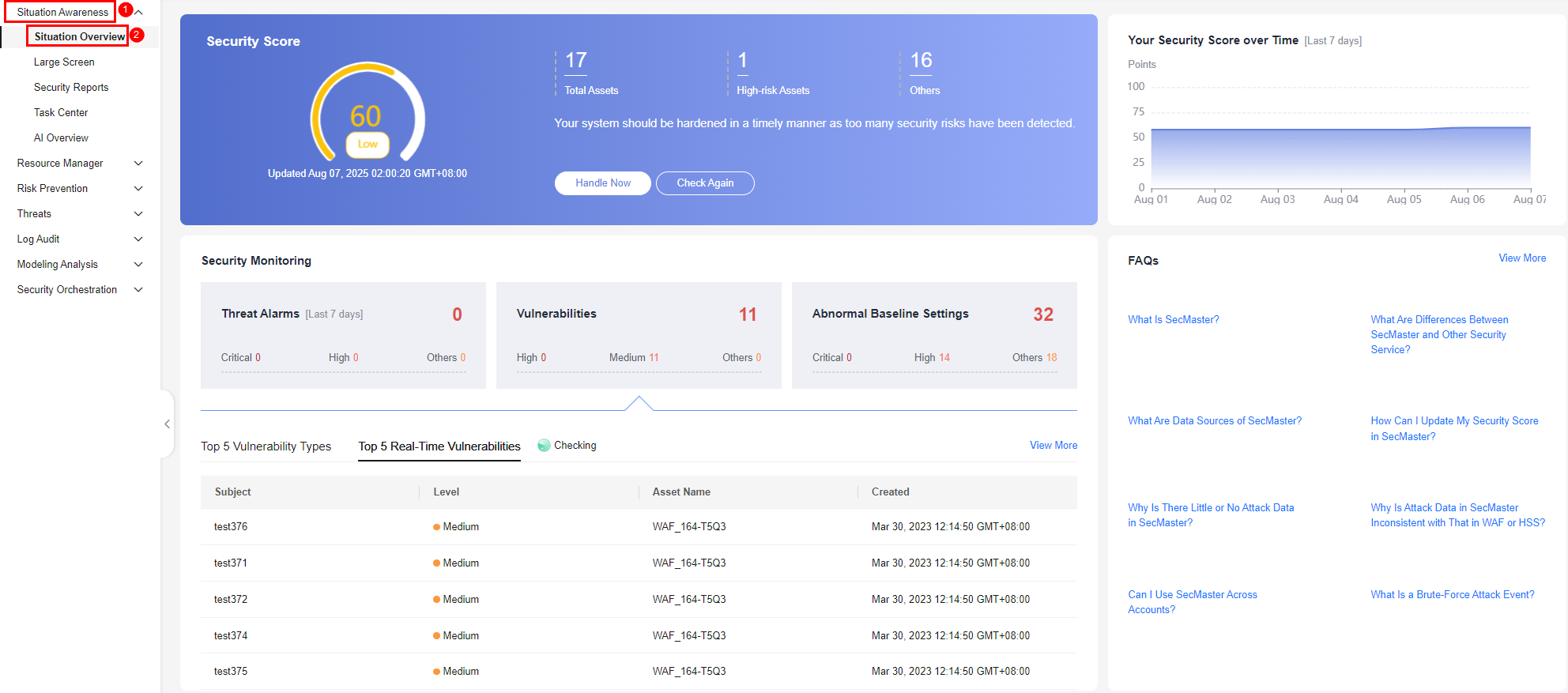Viewport: 1568px width, 693px height.
Task: Click the security score gauge showing 60
Action: point(367,112)
